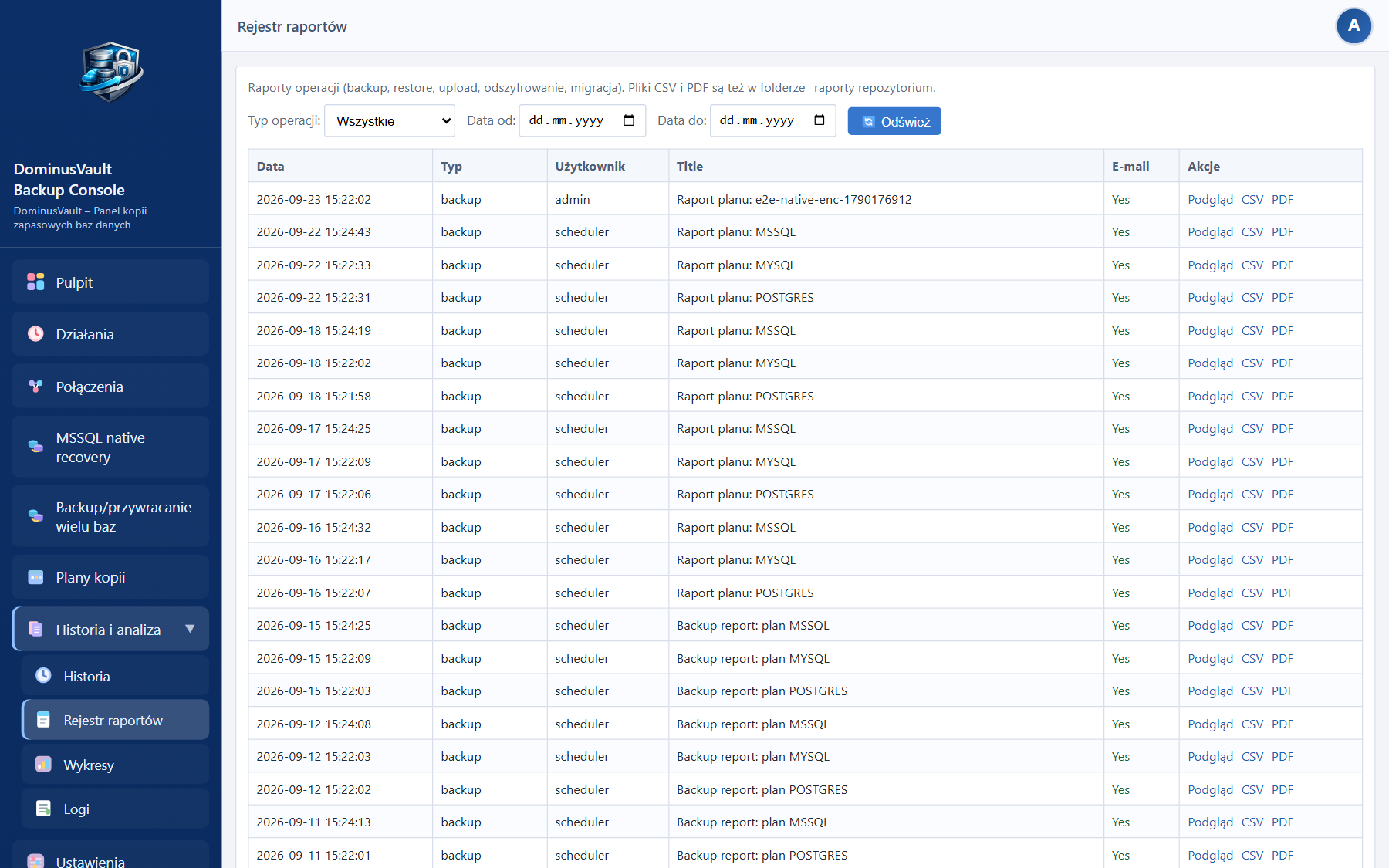Click the Logi file icon
Image resolution: width=1389 pixels, height=868 pixels.
pyautogui.click(x=43, y=809)
